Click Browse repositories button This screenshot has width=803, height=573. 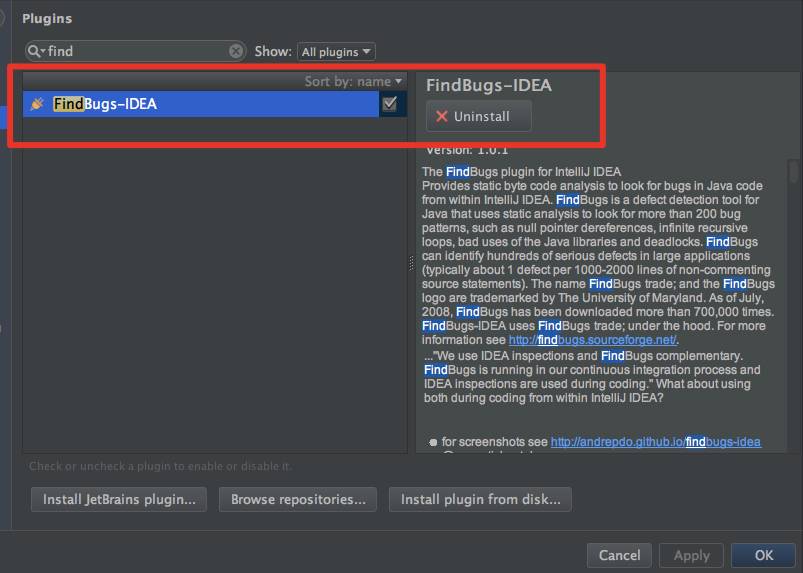[x=298, y=499]
